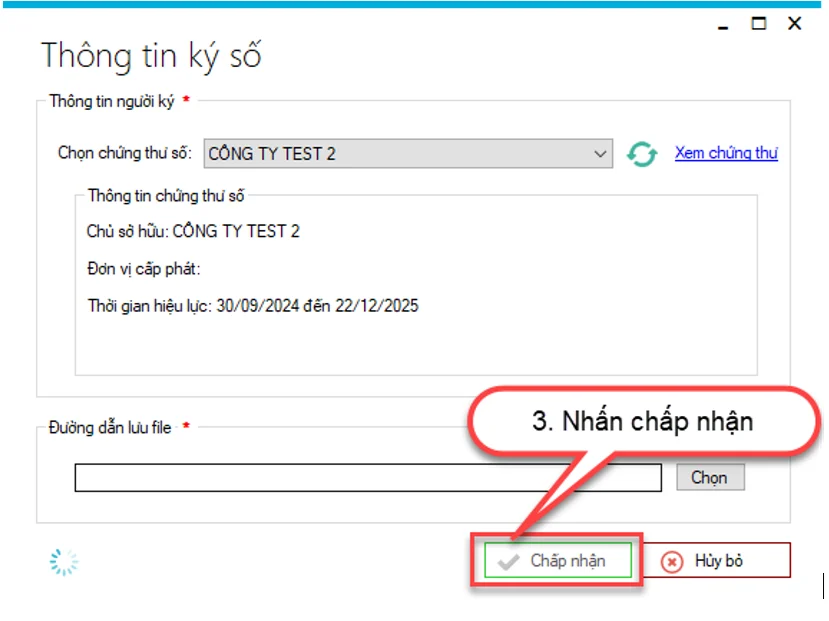
Task: Select the Chủ sở hữu: CÔNG TY TEST 2 text
Action: tap(193, 231)
